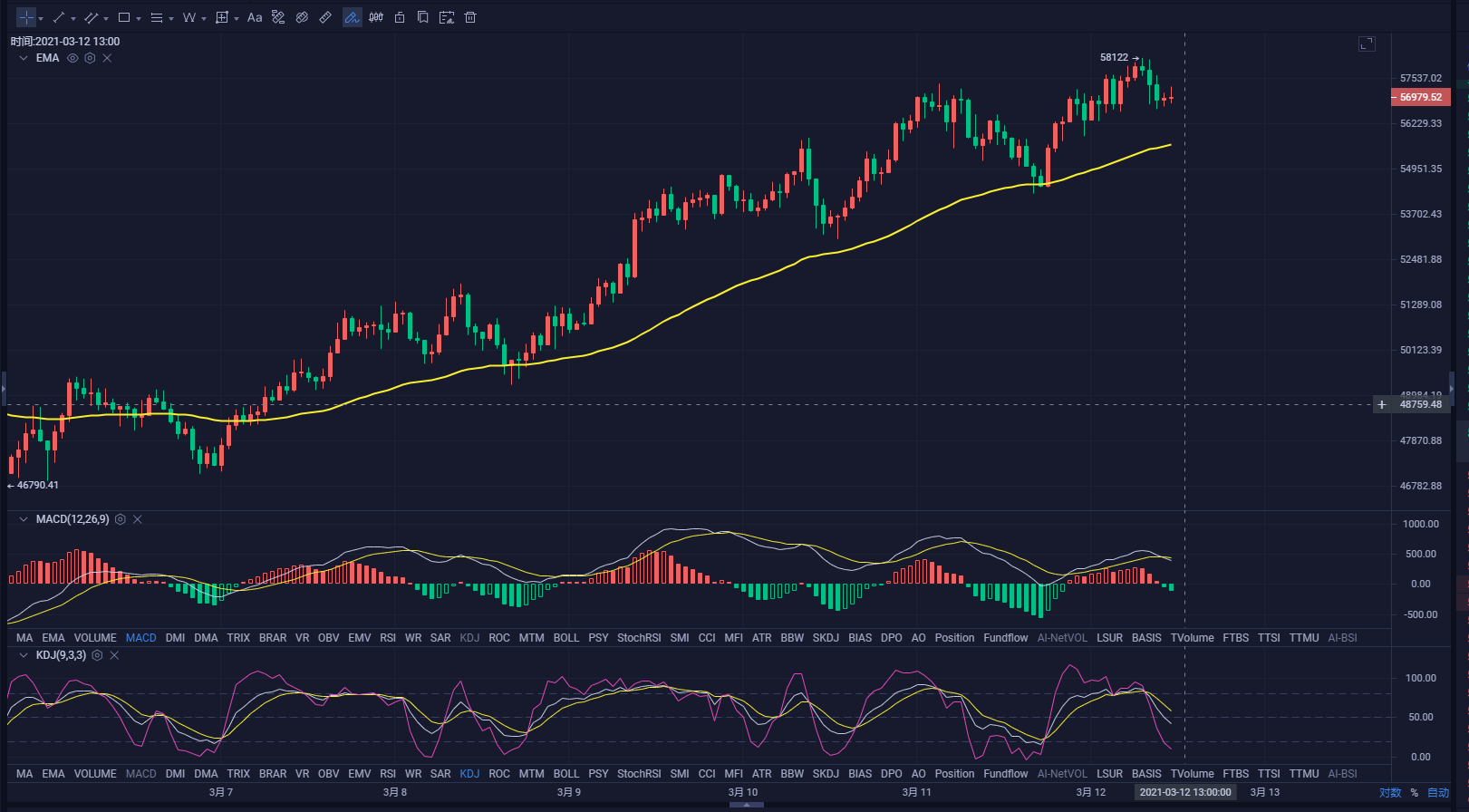Open MACD indicator settings hexagon icon
1469x812 pixels.
tap(121, 519)
